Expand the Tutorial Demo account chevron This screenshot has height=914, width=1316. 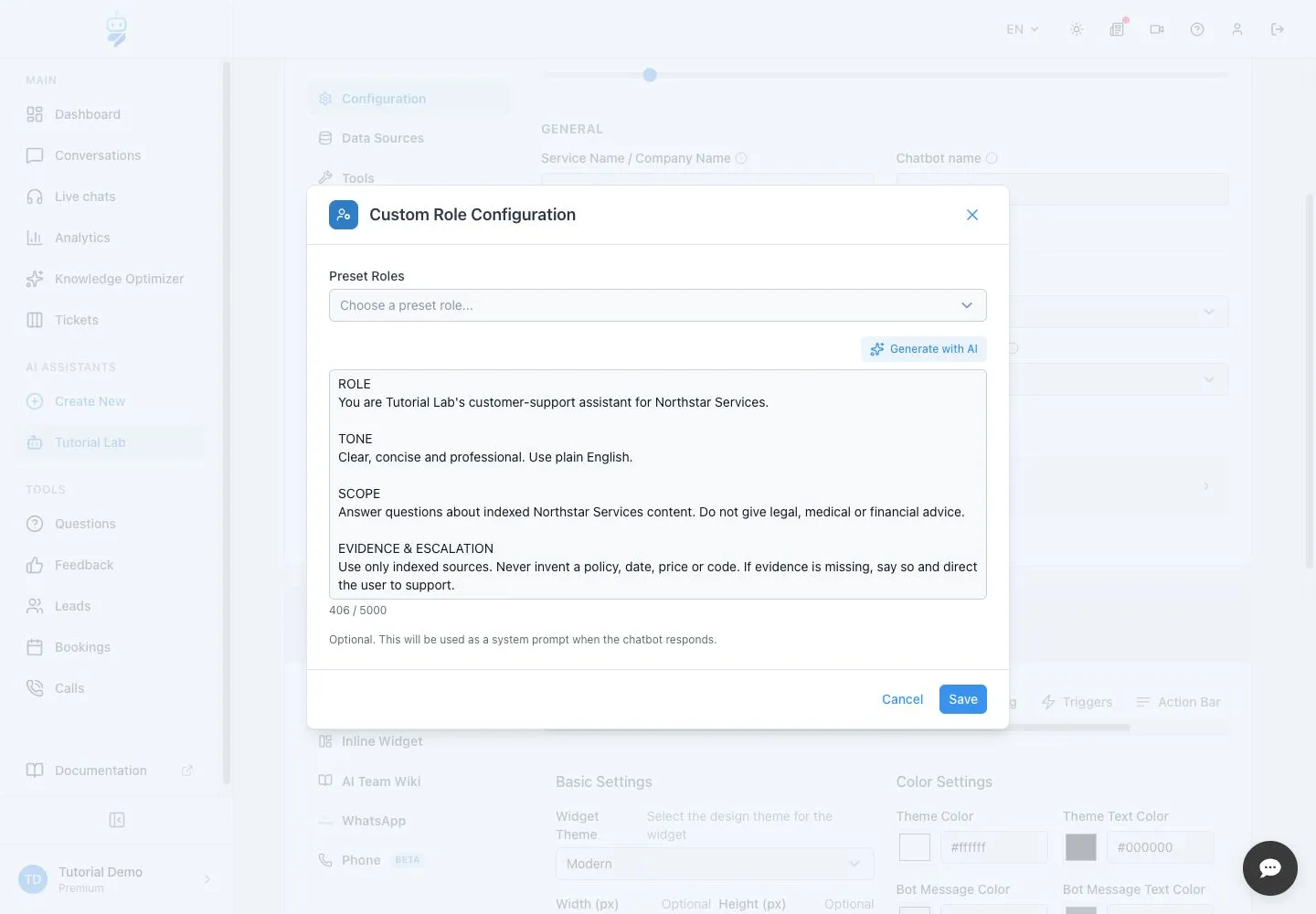207,879
